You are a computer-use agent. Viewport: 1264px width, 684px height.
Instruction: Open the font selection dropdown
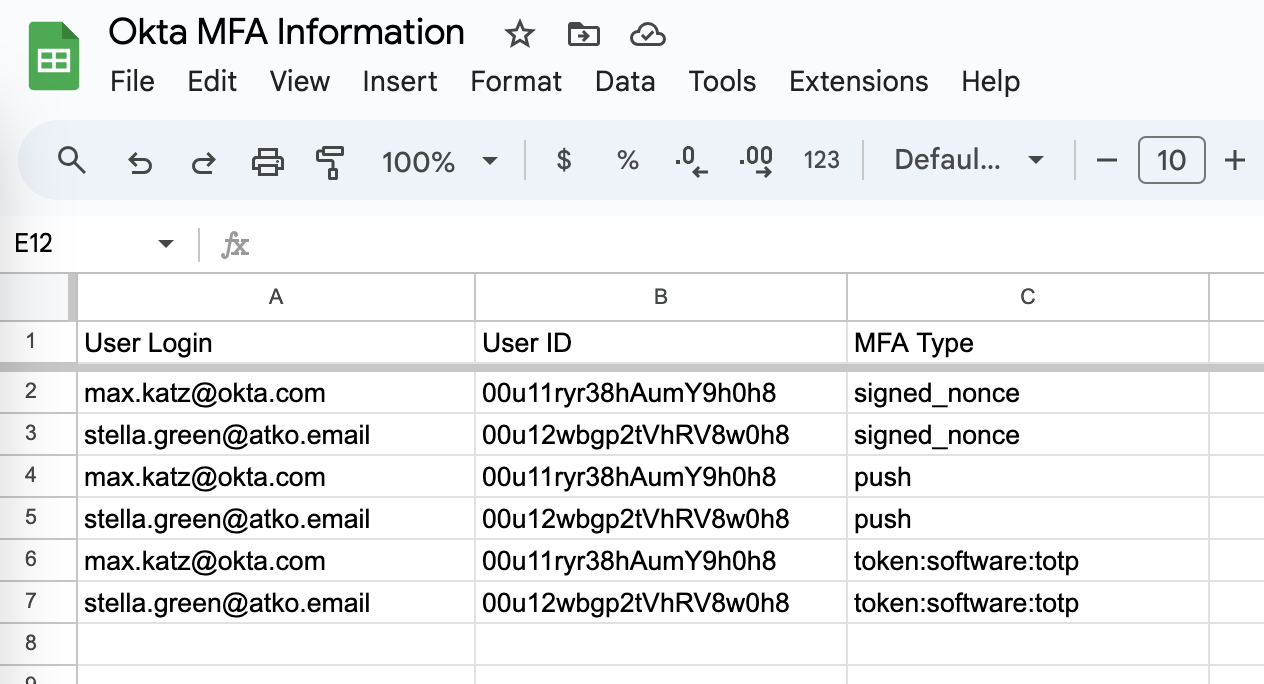(963, 160)
